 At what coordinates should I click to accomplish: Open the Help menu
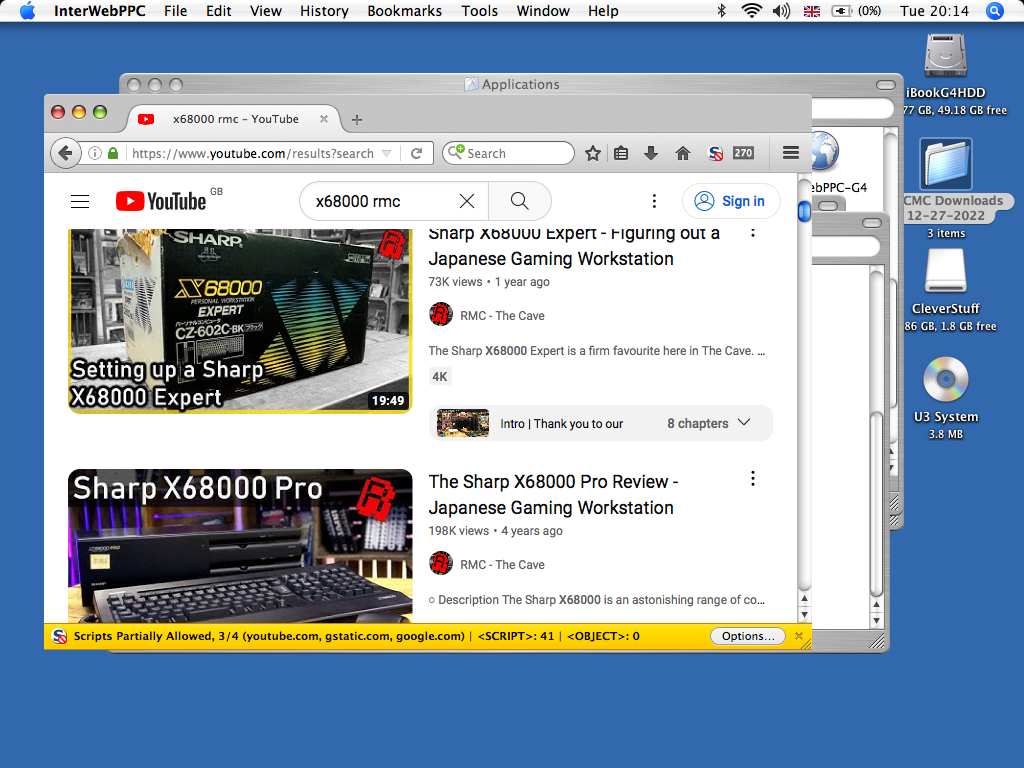(603, 11)
